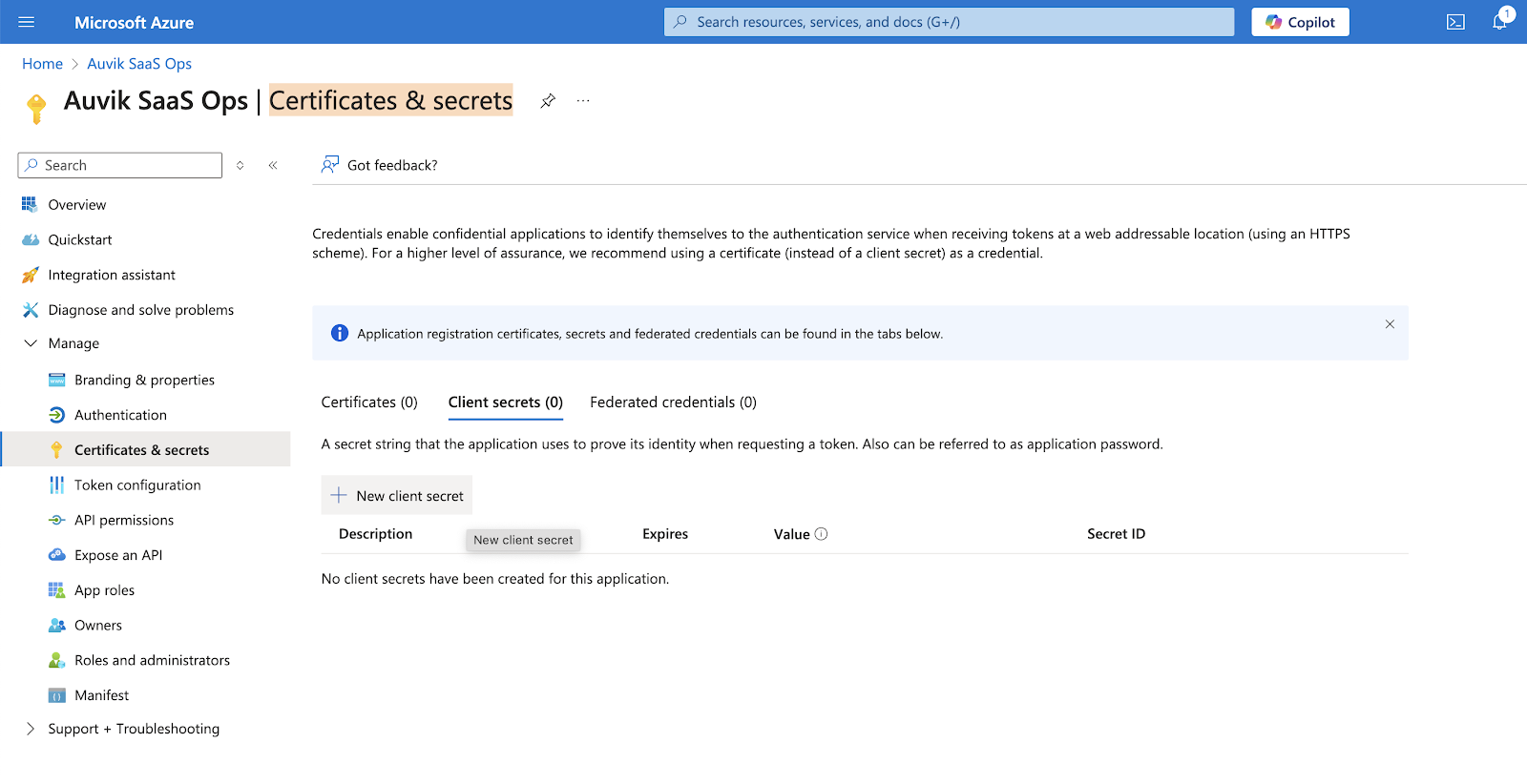Open the Manifest label
Screen dimensions: 1527x784
point(101,695)
